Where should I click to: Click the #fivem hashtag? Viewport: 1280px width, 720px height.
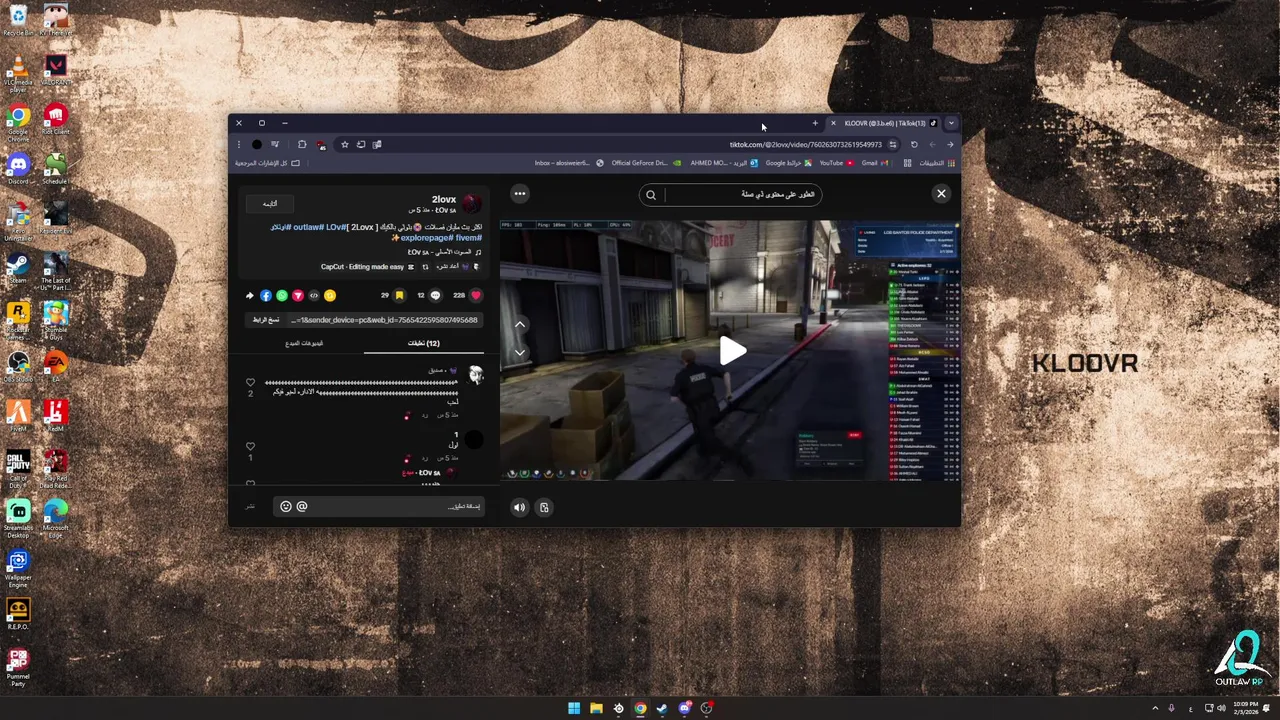coord(468,238)
